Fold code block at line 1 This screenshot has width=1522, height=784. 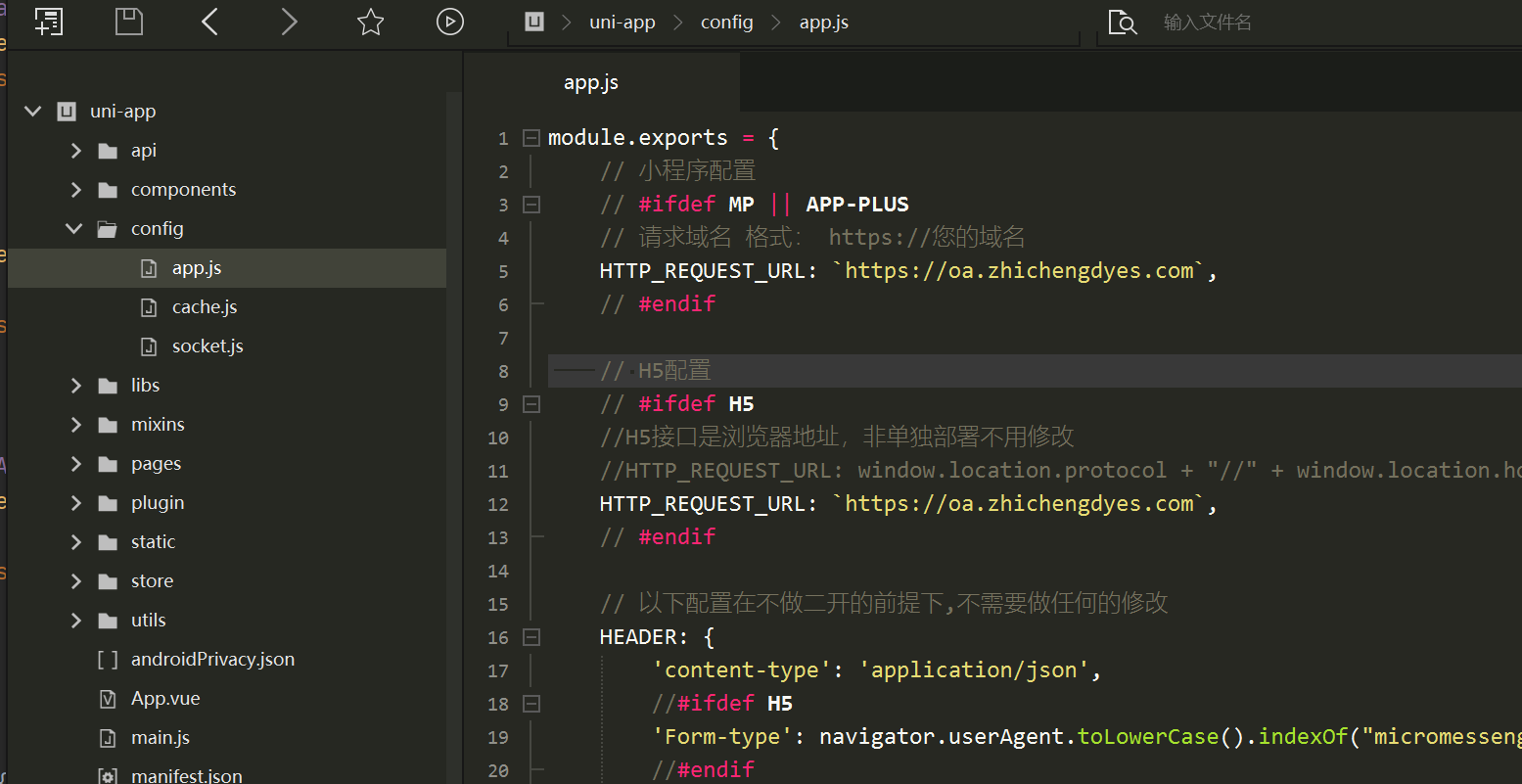pos(530,138)
